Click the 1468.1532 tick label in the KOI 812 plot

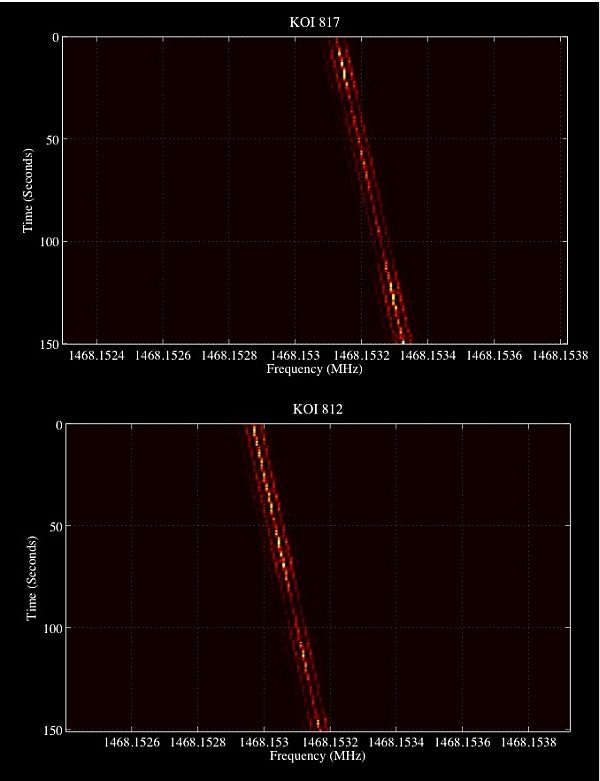click(x=330, y=742)
